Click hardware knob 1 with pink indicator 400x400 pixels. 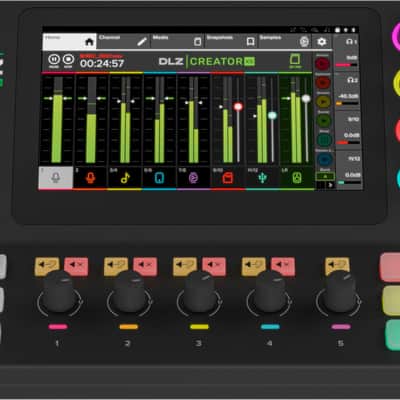click(59, 292)
